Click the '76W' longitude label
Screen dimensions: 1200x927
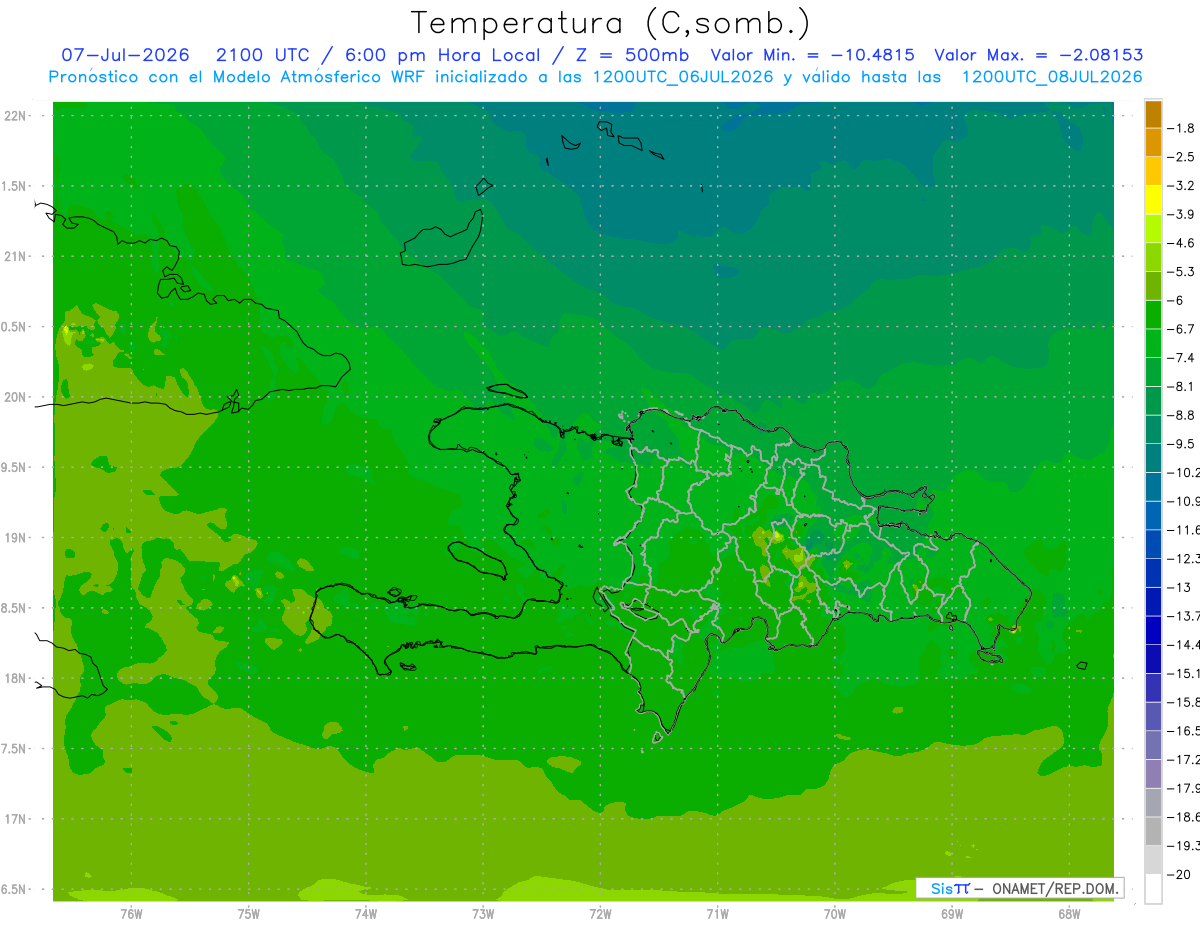(x=131, y=913)
